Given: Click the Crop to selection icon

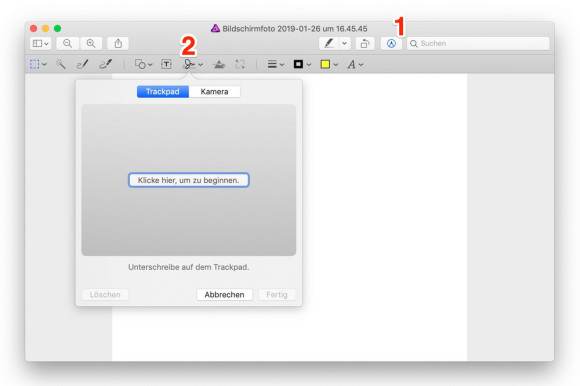Looking at the screenshot, I should click(240, 64).
